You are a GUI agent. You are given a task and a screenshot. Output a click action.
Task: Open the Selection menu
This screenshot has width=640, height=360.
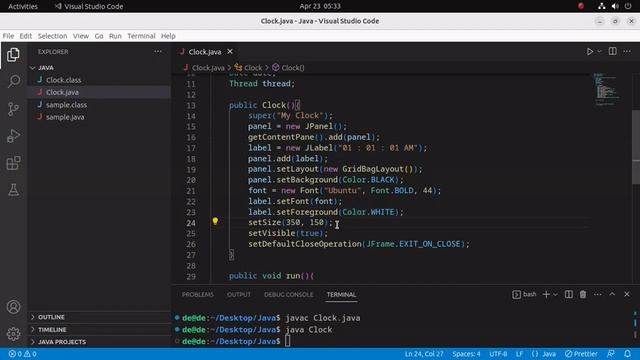point(52,36)
